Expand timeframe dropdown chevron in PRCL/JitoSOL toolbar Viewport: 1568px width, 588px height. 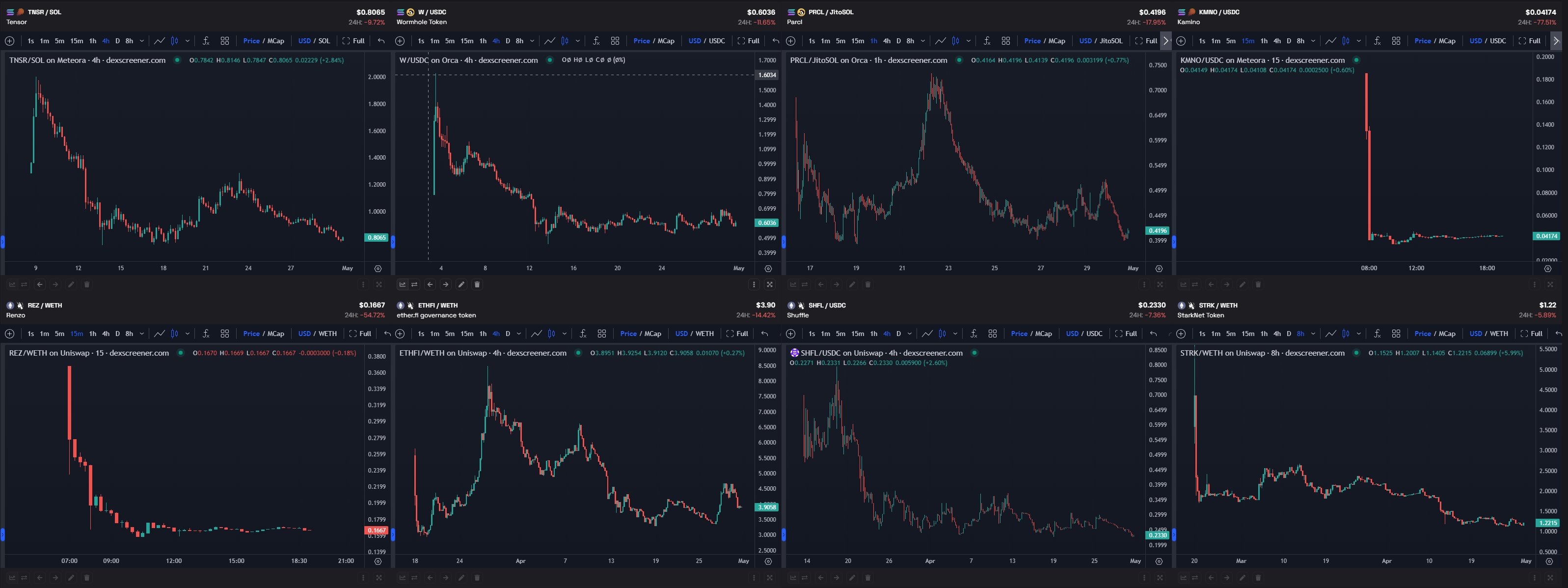click(x=923, y=41)
